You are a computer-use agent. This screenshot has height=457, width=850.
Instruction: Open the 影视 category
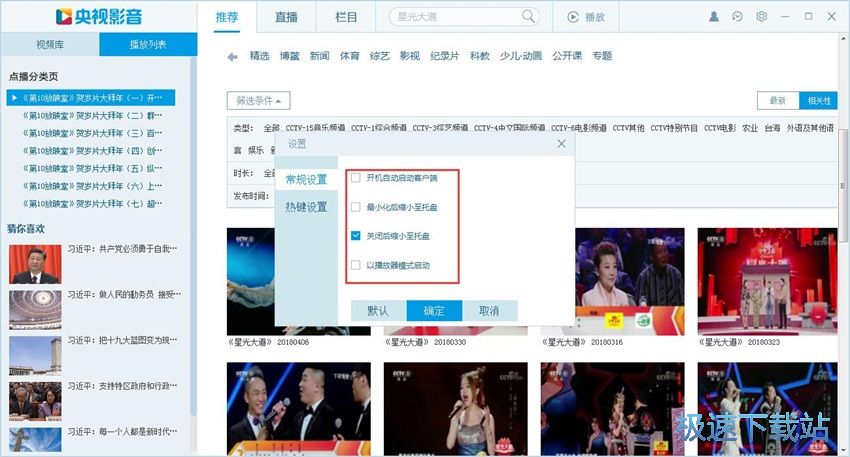pyautogui.click(x=410, y=56)
